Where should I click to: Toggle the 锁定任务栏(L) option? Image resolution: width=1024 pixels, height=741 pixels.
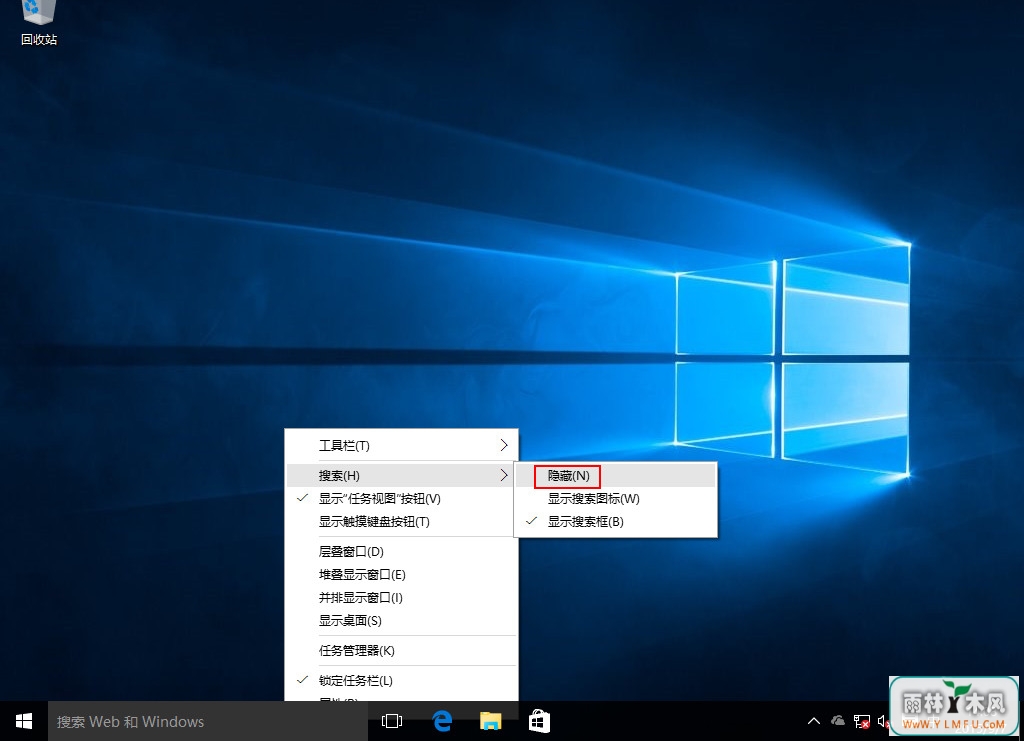[402, 680]
